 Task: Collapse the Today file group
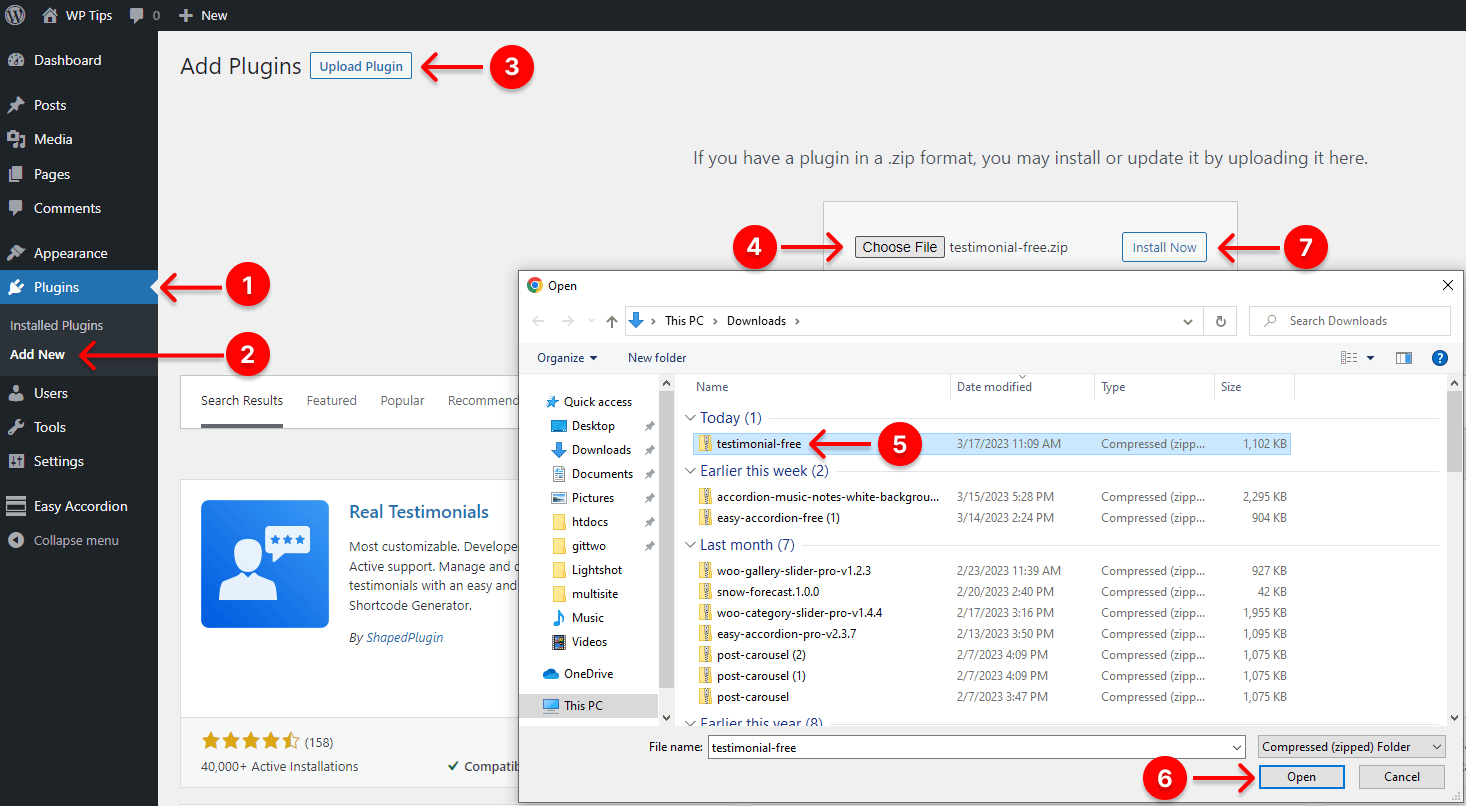690,418
